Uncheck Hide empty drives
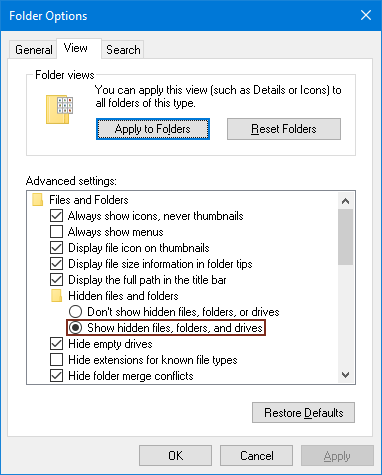 pyautogui.click(x=56, y=344)
